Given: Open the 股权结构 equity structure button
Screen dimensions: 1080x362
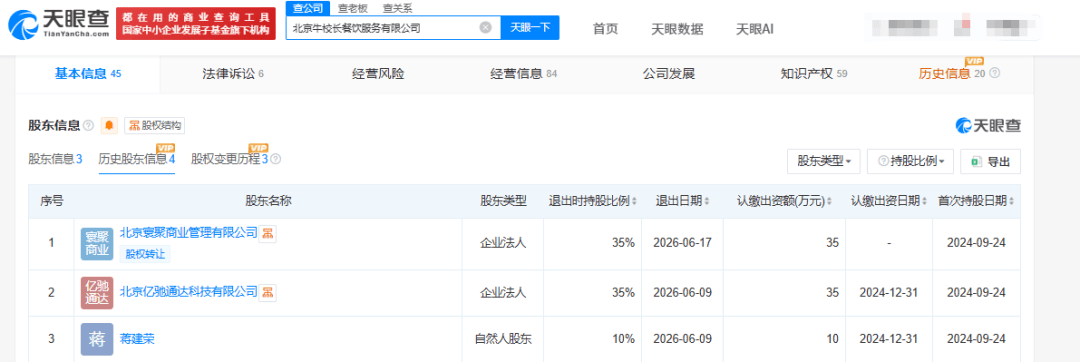Looking at the screenshot, I should click(154, 126).
